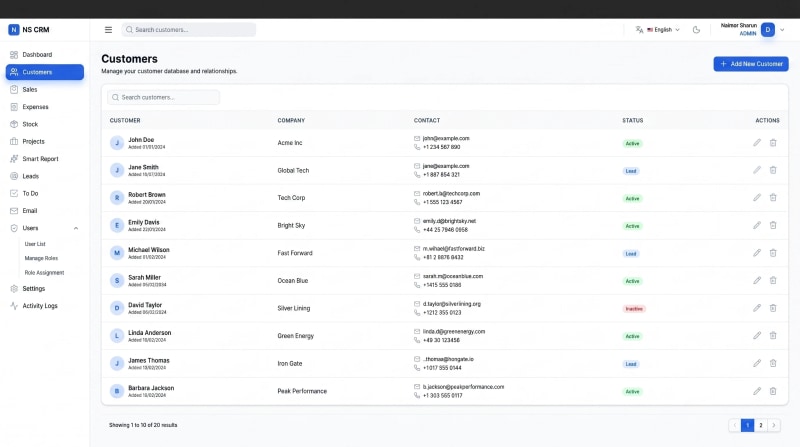Screen dimensions: 800x447
Task: Delete James Thomas customer row
Action: (x=773, y=363)
